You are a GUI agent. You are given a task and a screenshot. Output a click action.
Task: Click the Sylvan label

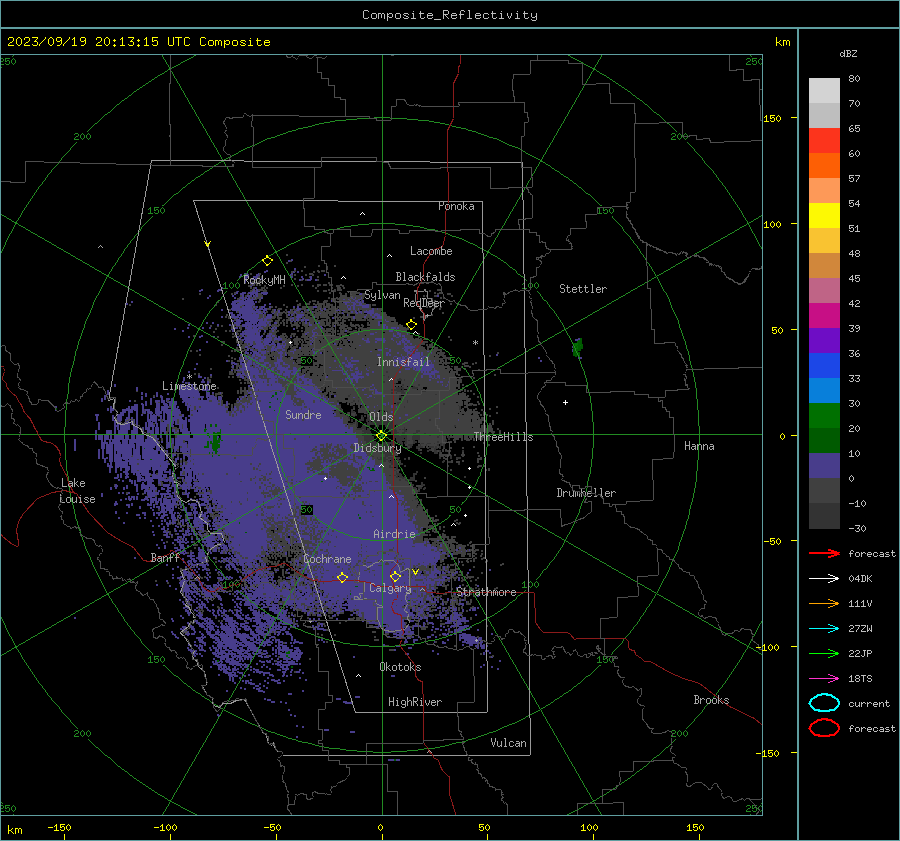tap(382, 295)
